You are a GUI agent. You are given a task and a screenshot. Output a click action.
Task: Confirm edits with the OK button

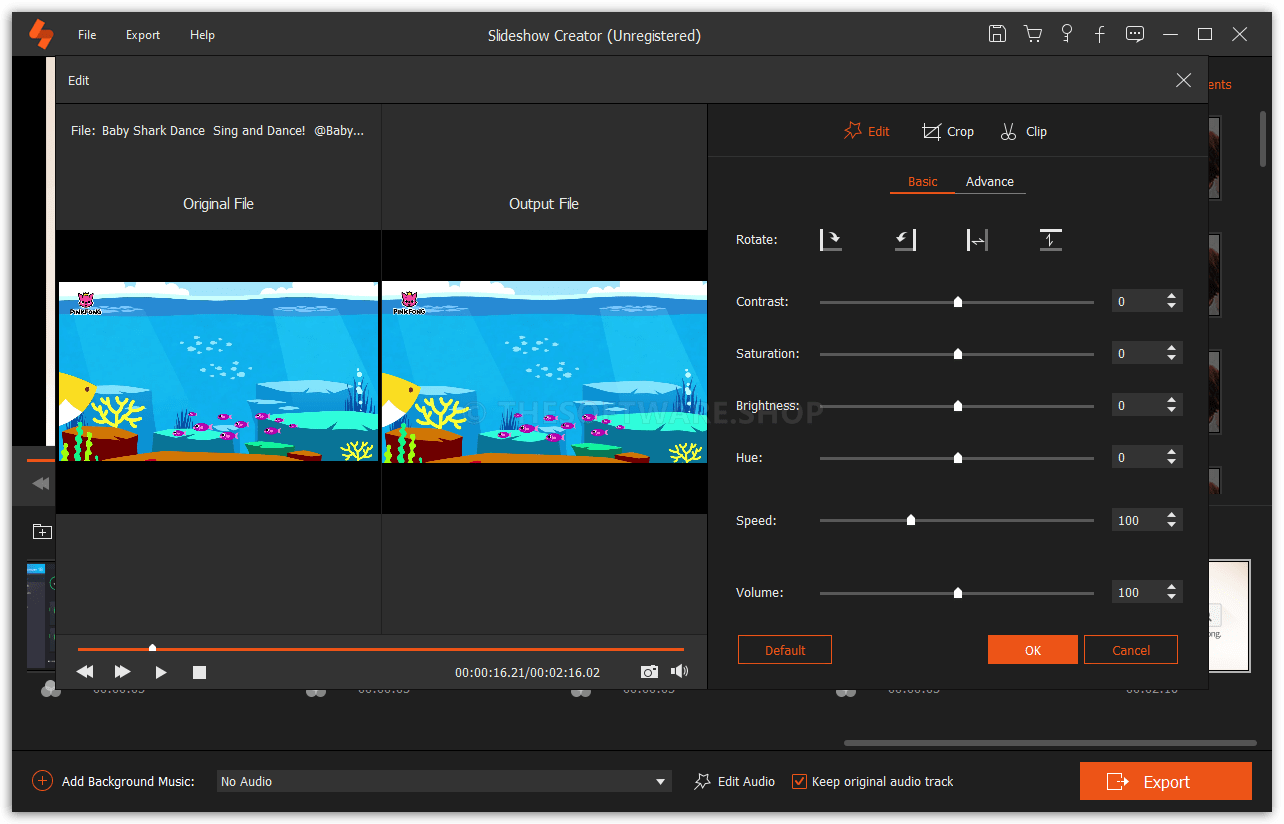1032,649
